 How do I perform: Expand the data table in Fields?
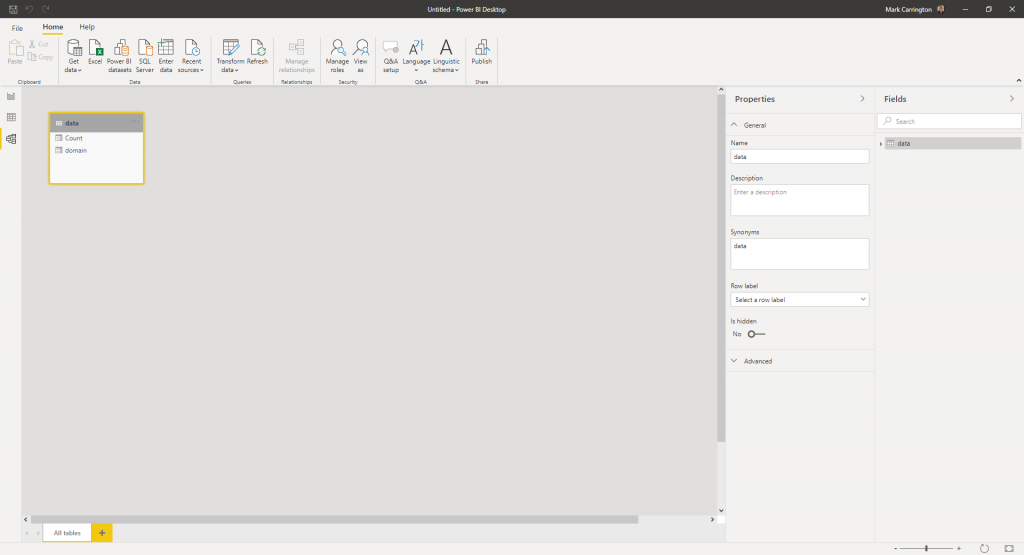coord(881,144)
